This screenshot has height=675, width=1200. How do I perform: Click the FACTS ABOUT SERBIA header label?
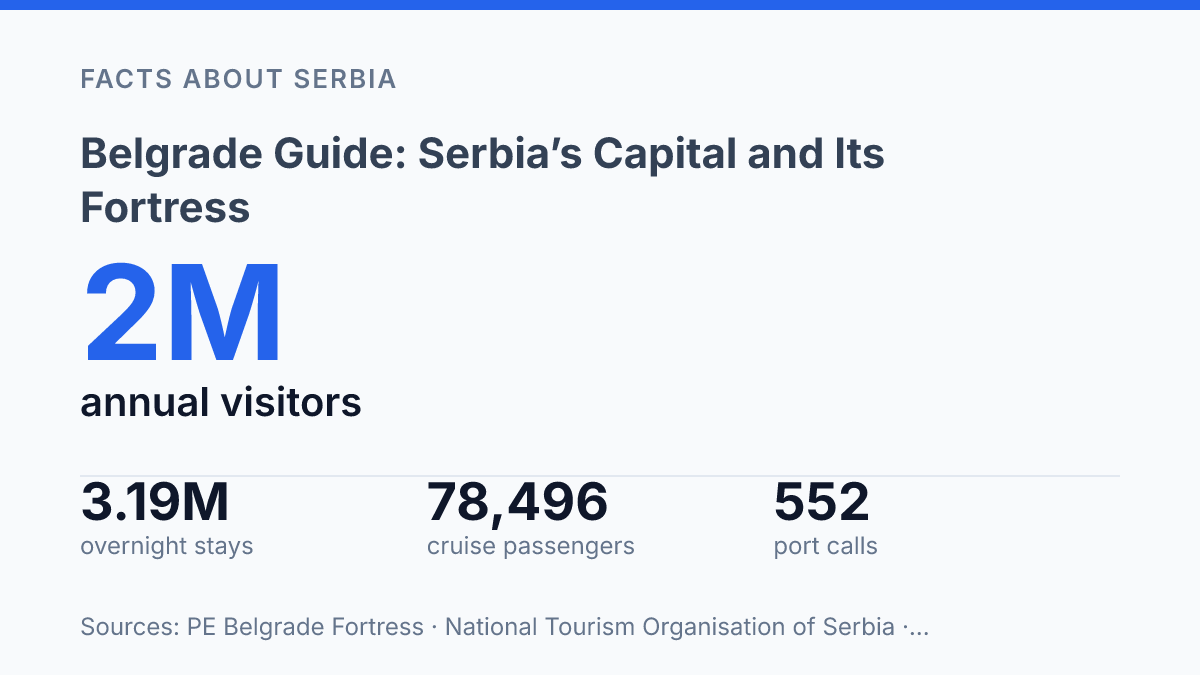click(x=239, y=79)
